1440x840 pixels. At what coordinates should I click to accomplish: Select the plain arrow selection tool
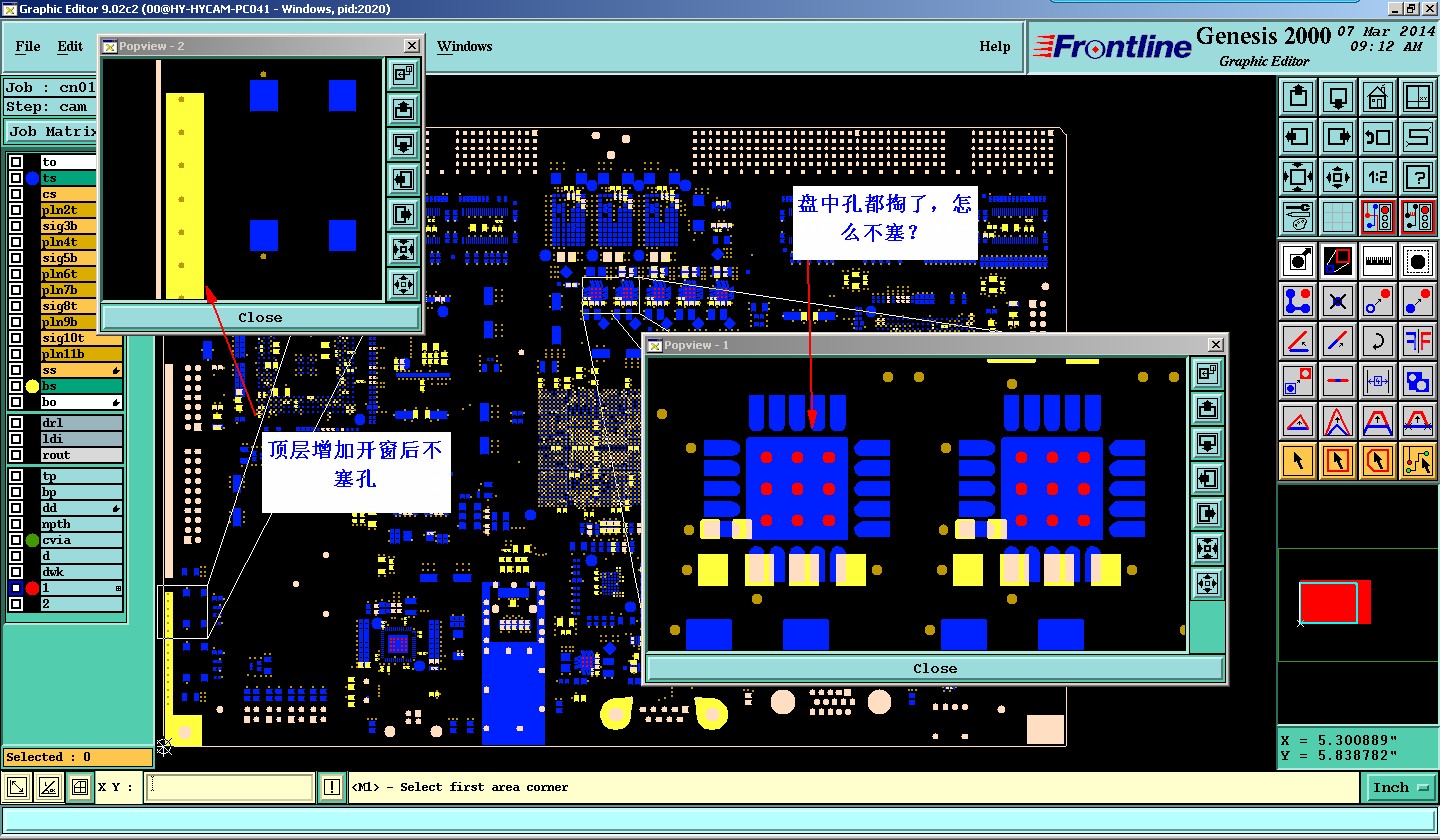tap(1298, 460)
